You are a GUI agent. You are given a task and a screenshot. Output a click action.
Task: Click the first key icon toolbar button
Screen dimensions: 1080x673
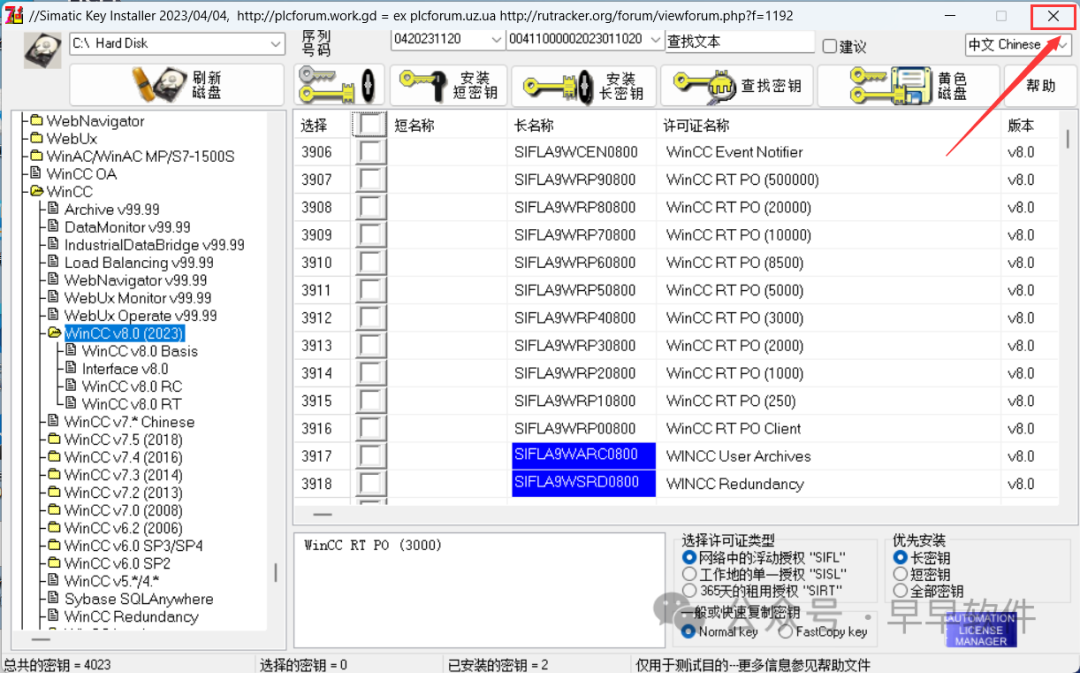(339, 85)
